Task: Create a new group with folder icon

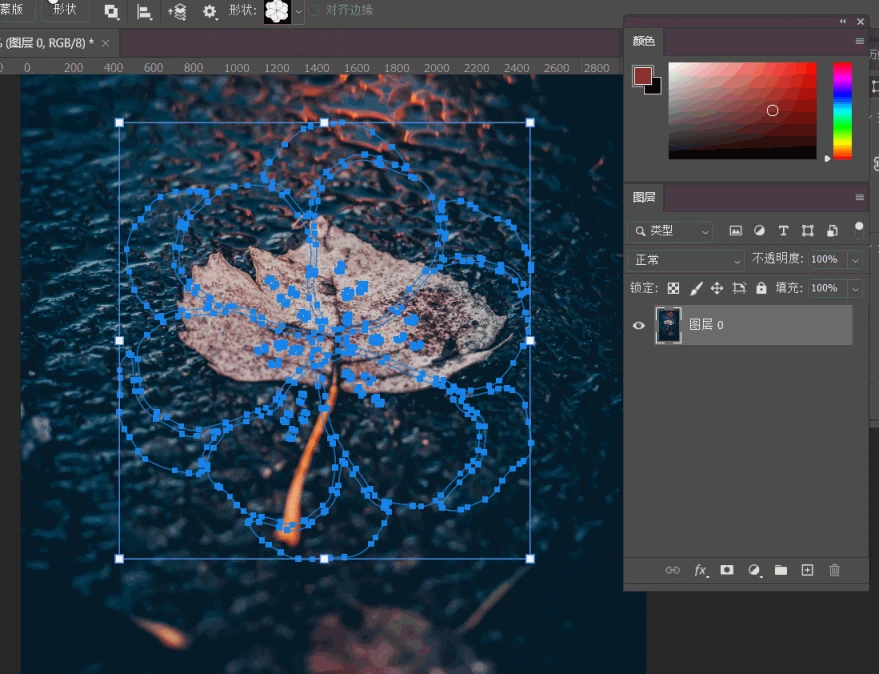Action: (780, 570)
